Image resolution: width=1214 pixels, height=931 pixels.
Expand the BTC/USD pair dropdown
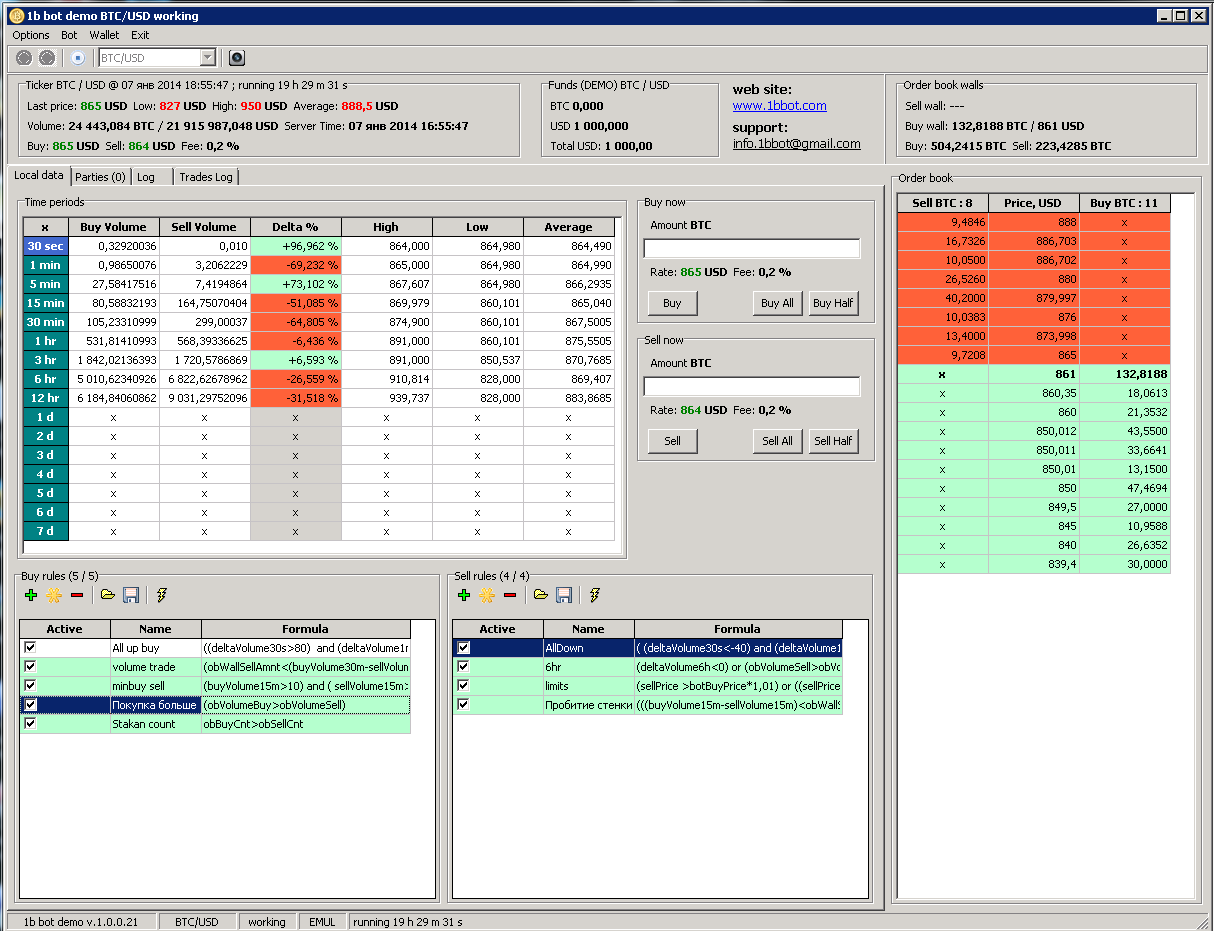point(207,58)
